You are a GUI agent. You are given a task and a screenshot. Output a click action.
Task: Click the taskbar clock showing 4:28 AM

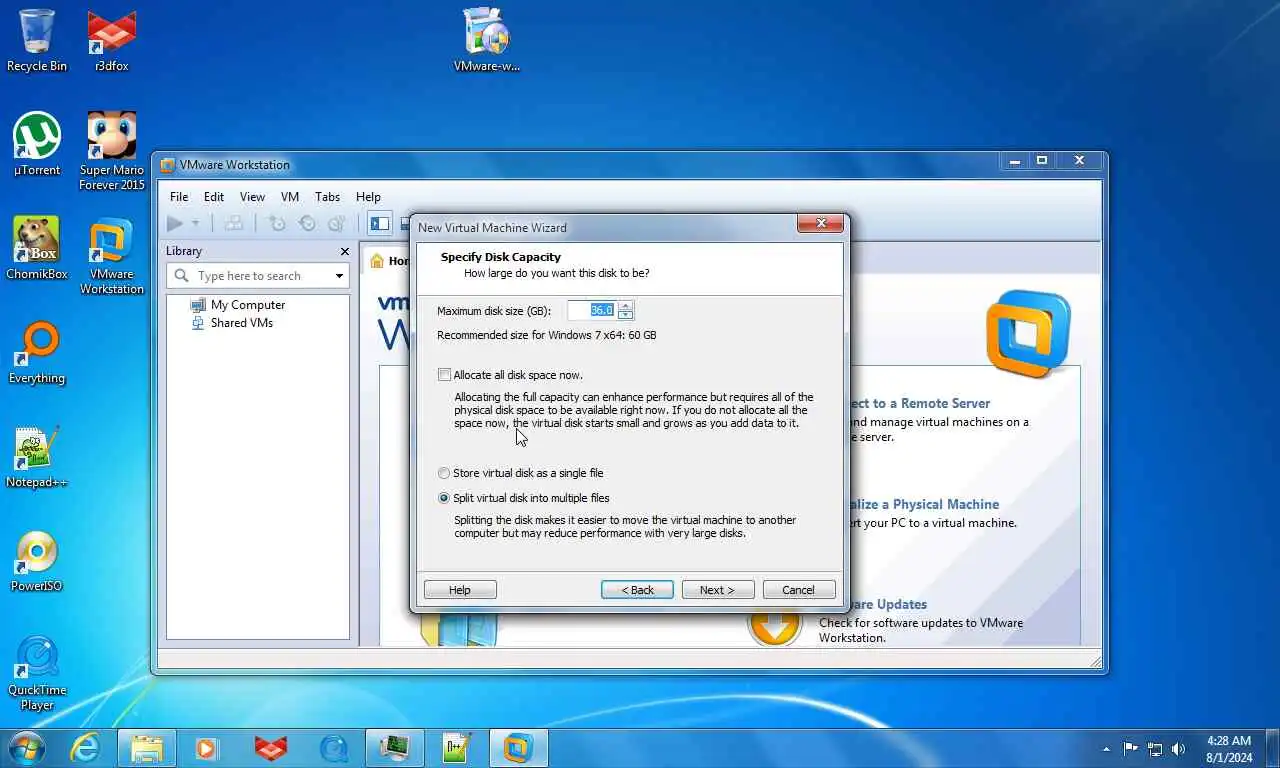click(1228, 748)
